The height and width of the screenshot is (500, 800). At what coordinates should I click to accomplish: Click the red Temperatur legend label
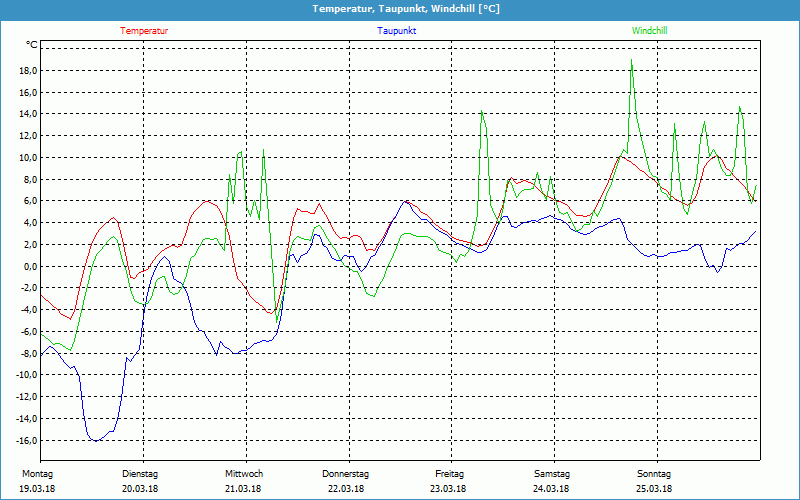(x=144, y=31)
